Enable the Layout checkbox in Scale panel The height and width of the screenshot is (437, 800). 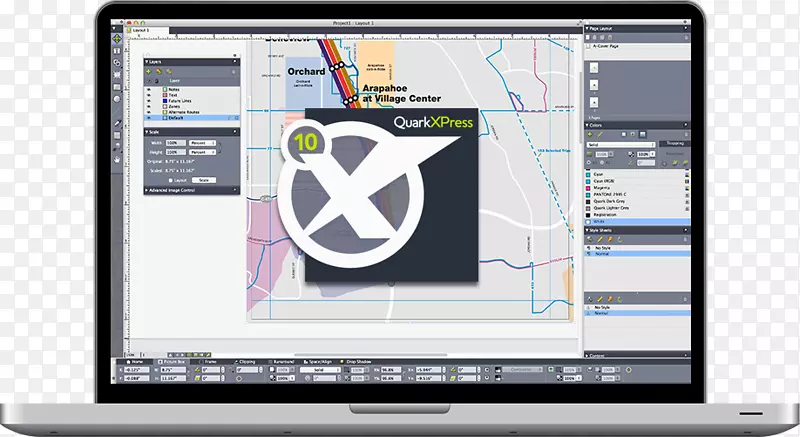click(x=171, y=178)
